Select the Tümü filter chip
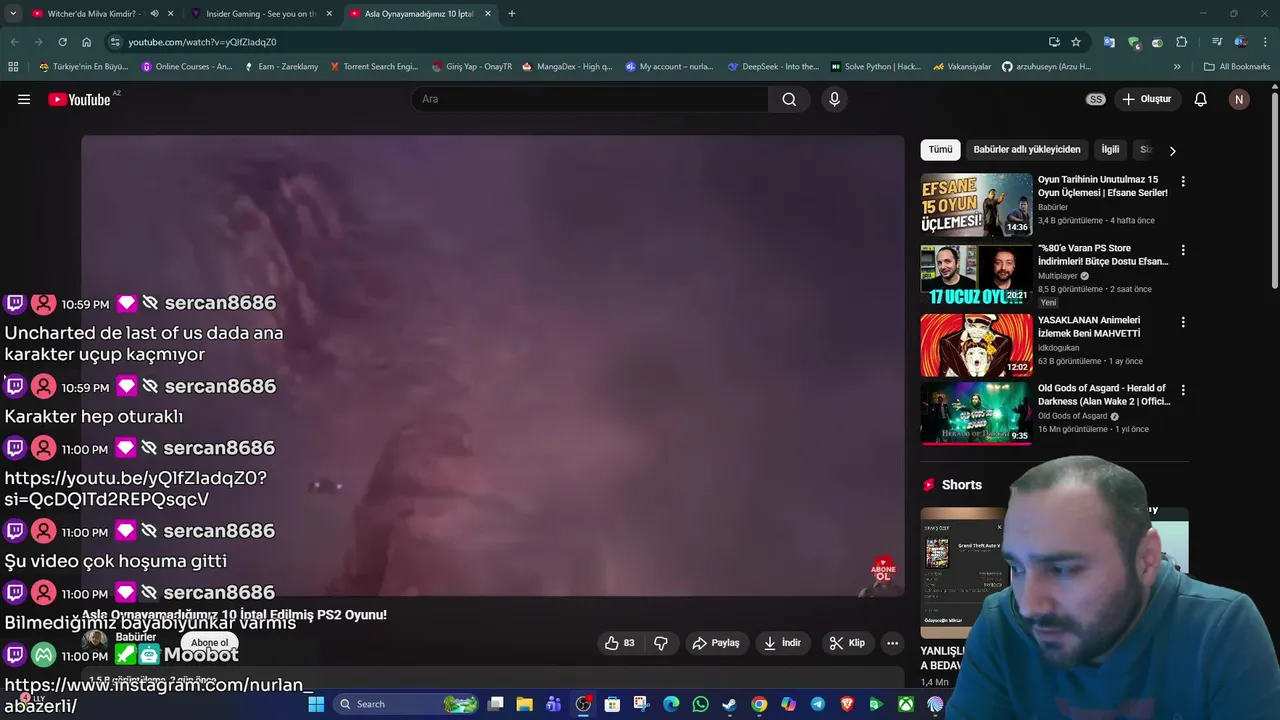Viewport: 1280px width, 720px height. pos(940,150)
